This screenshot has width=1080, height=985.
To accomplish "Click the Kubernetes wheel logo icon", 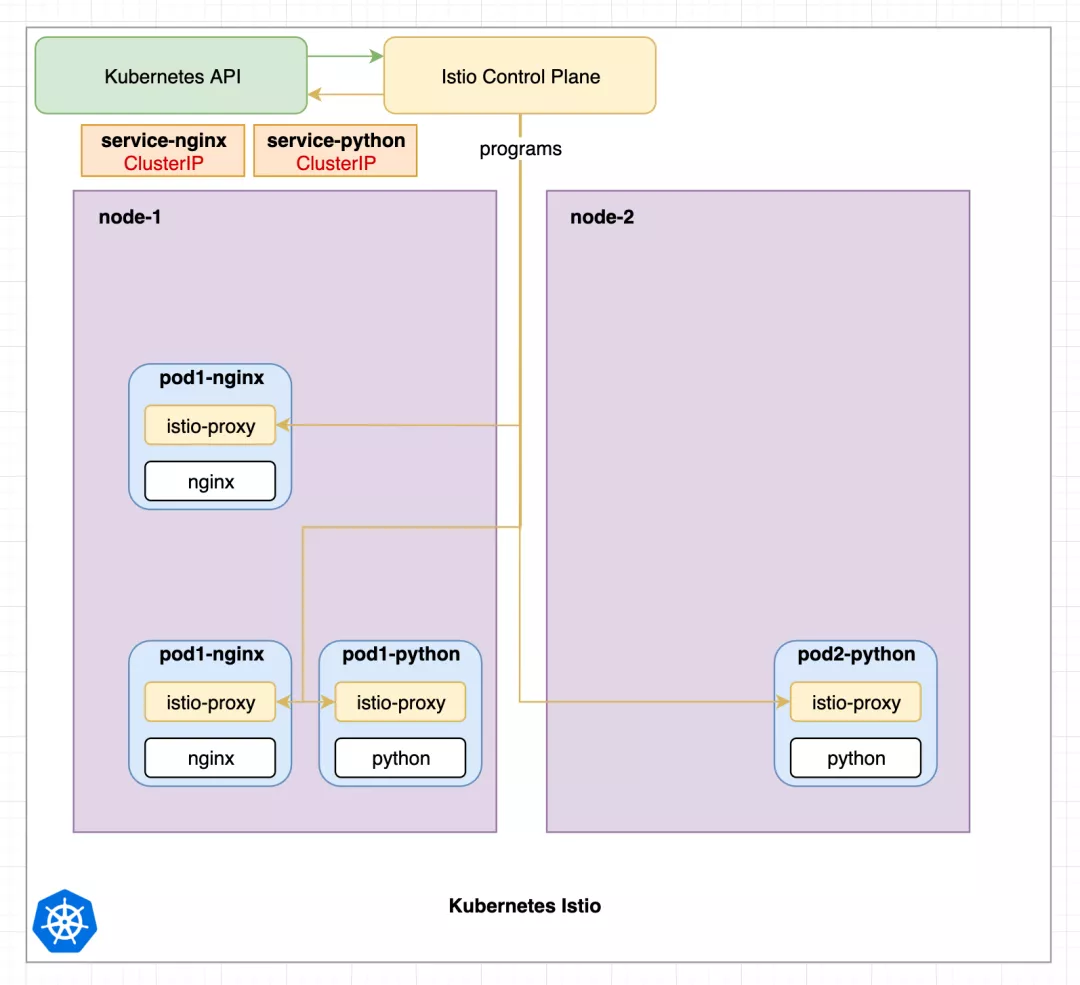I will coord(65,921).
